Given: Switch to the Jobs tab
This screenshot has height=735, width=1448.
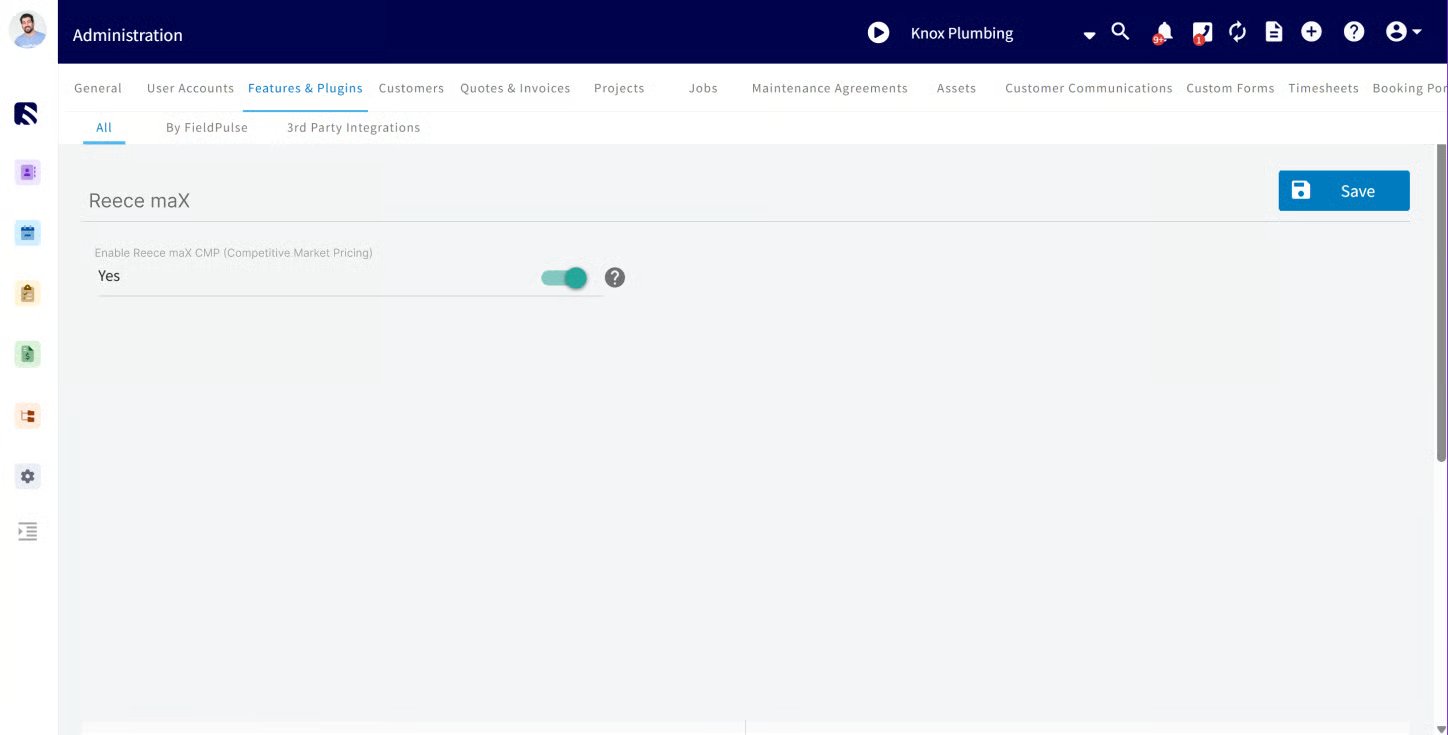Looking at the screenshot, I should pos(703,88).
